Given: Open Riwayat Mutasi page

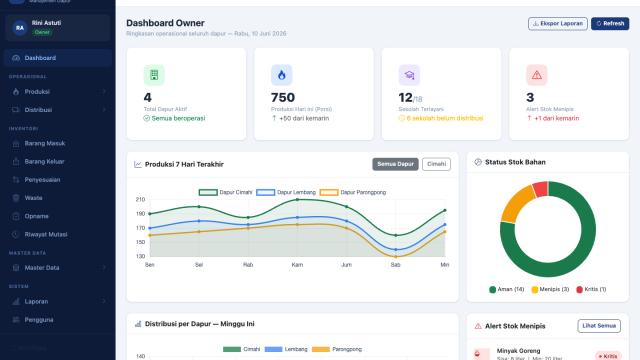Looking at the screenshot, I should pos(58,234).
